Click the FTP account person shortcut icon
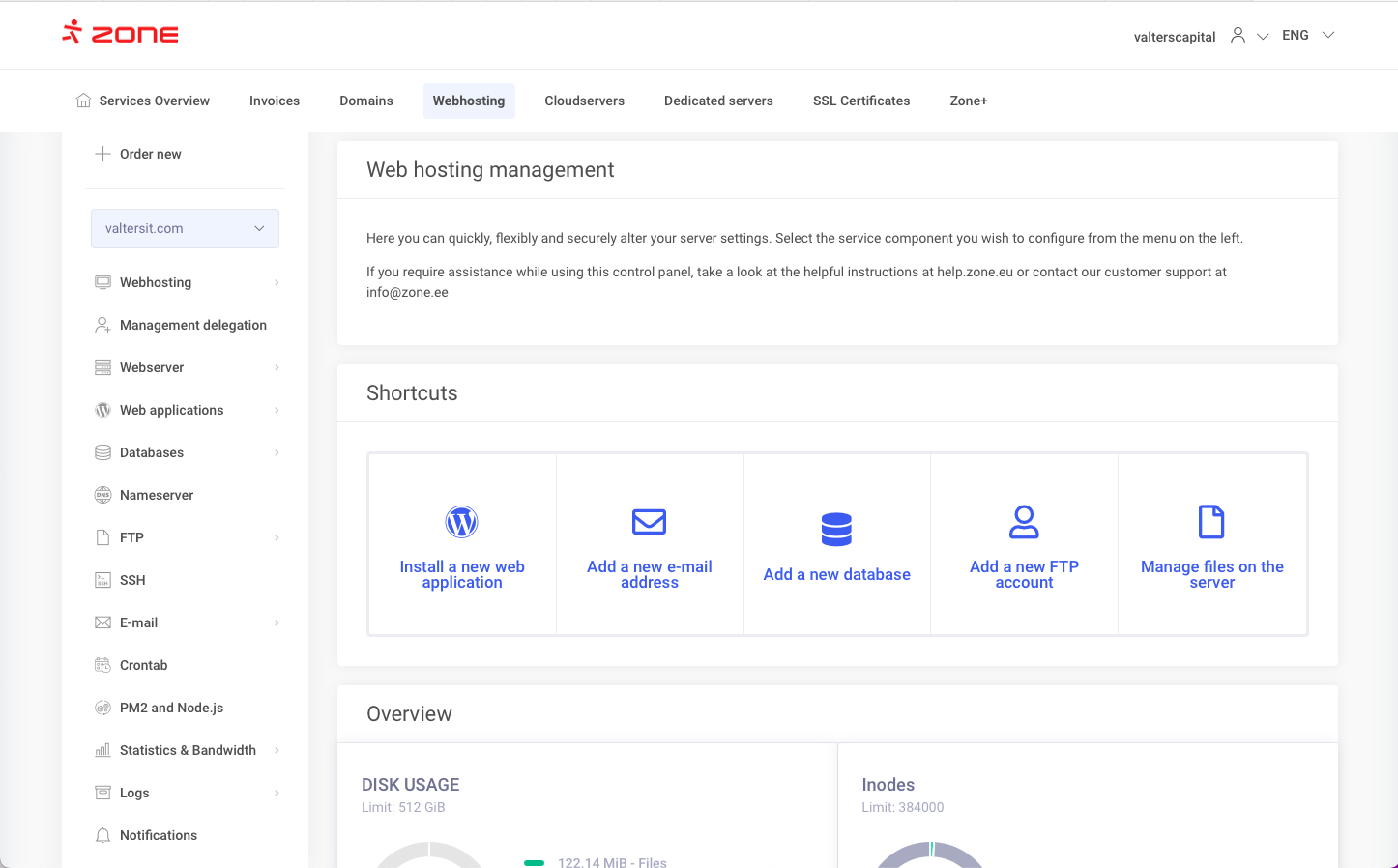The height and width of the screenshot is (868, 1398). click(x=1024, y=522)
